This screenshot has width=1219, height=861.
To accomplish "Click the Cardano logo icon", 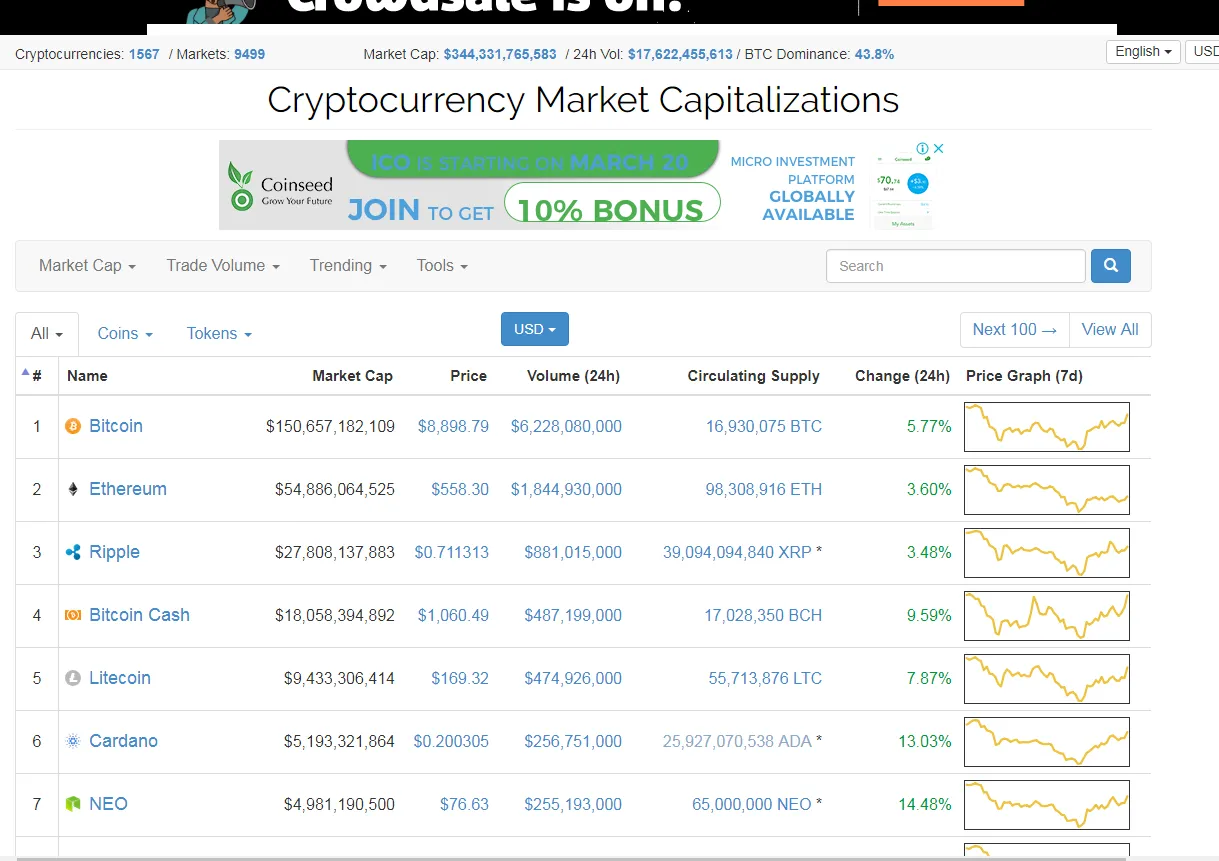I will tap(72, 741).
